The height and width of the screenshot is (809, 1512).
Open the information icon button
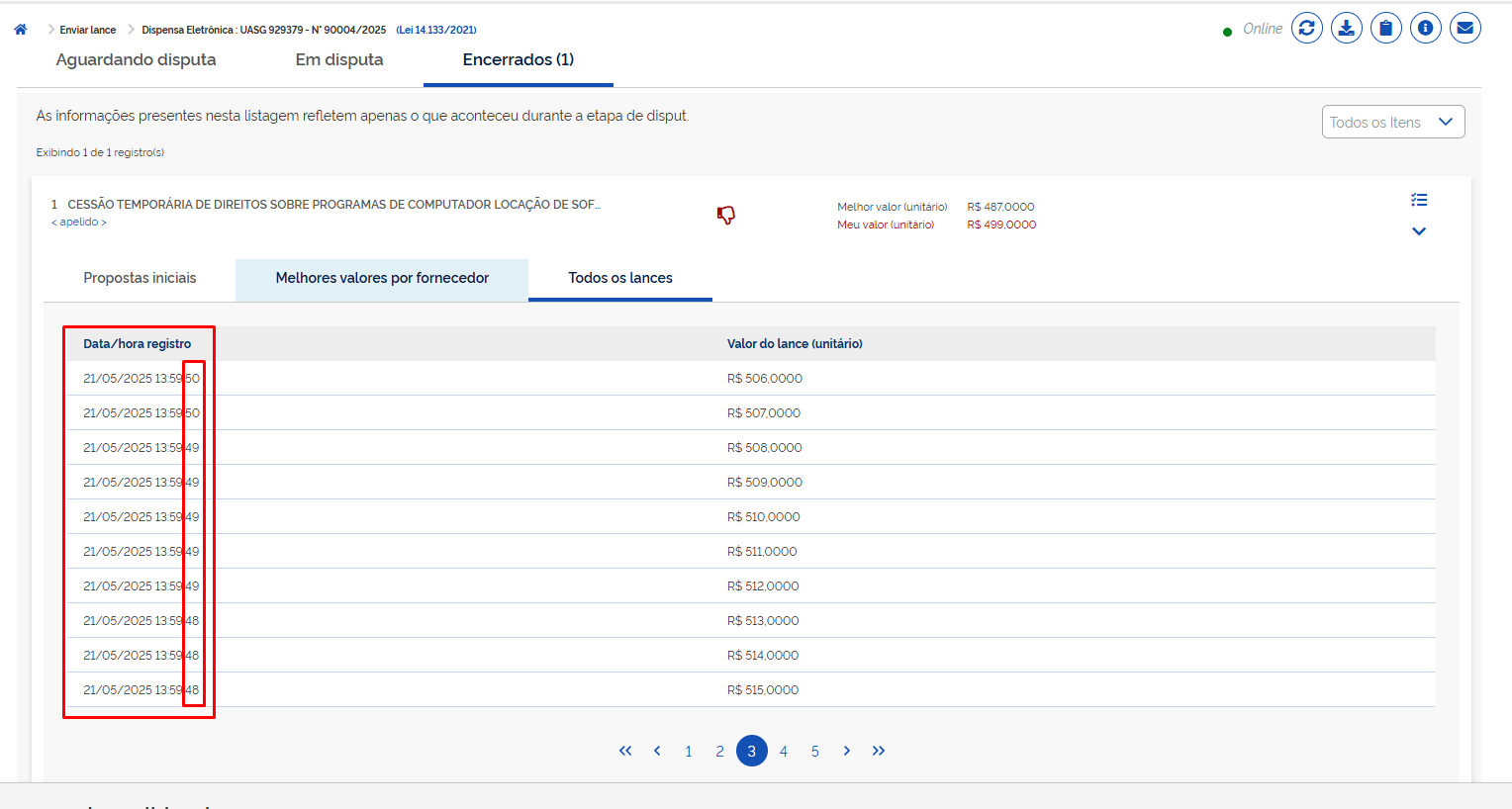pyautogui.click(x=1425, y=28)
